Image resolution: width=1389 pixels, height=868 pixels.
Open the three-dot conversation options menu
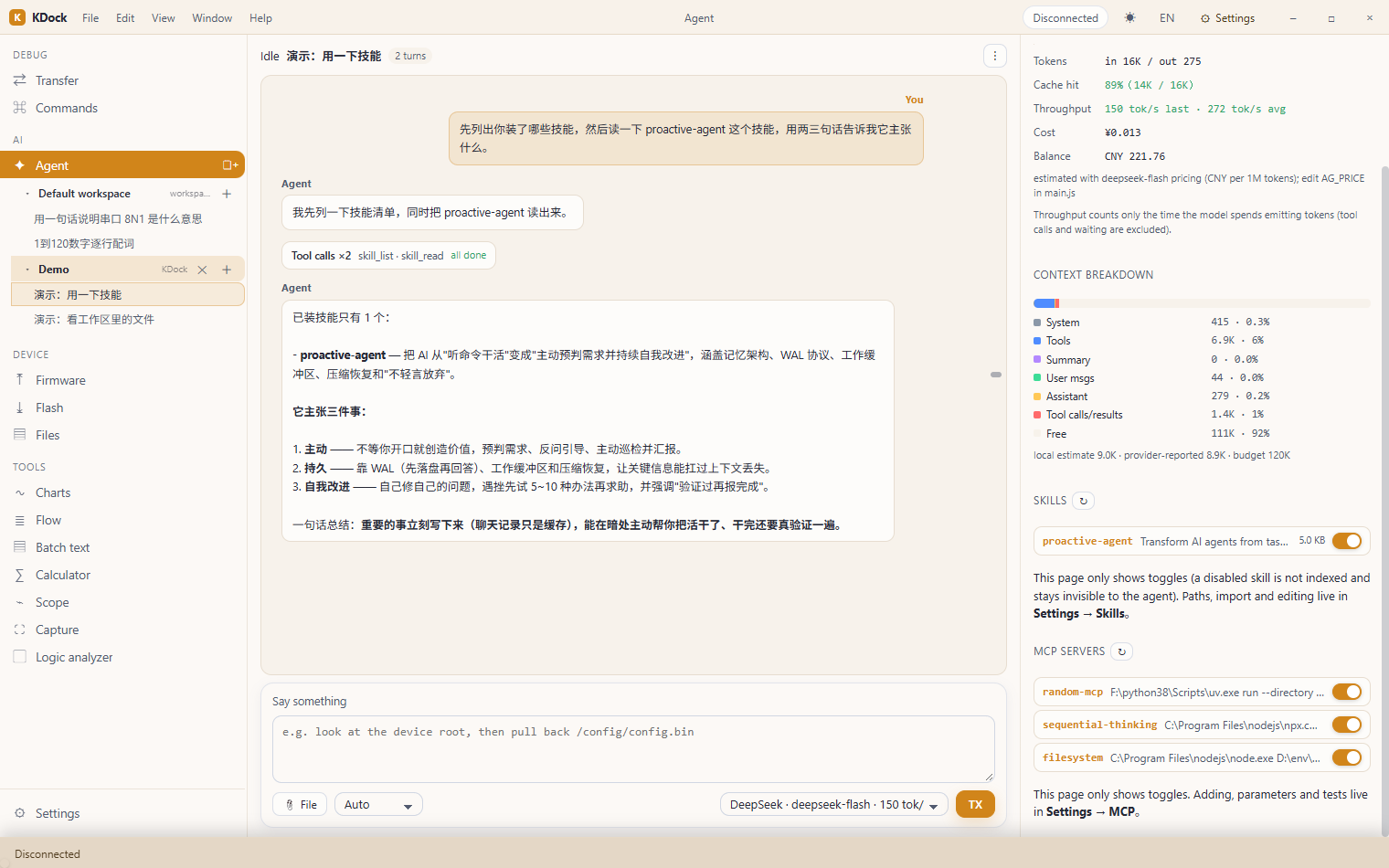coord(995,56)
